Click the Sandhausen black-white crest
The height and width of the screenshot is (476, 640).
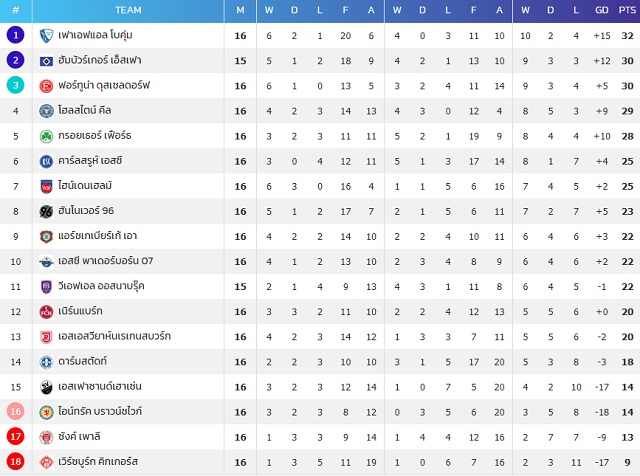pos(46,387)
